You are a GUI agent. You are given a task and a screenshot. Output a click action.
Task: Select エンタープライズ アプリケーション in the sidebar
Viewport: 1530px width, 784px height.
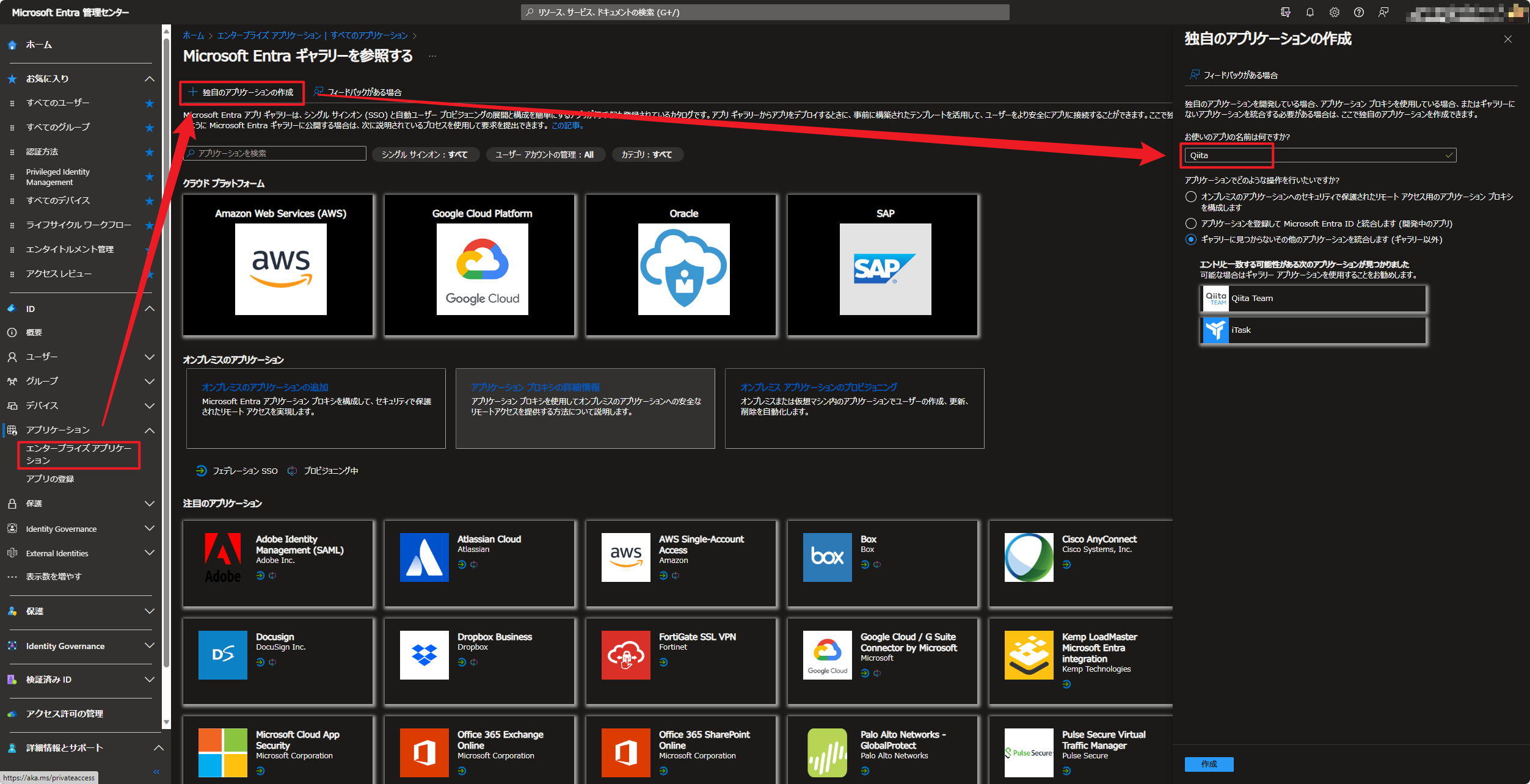click(78, 454)
